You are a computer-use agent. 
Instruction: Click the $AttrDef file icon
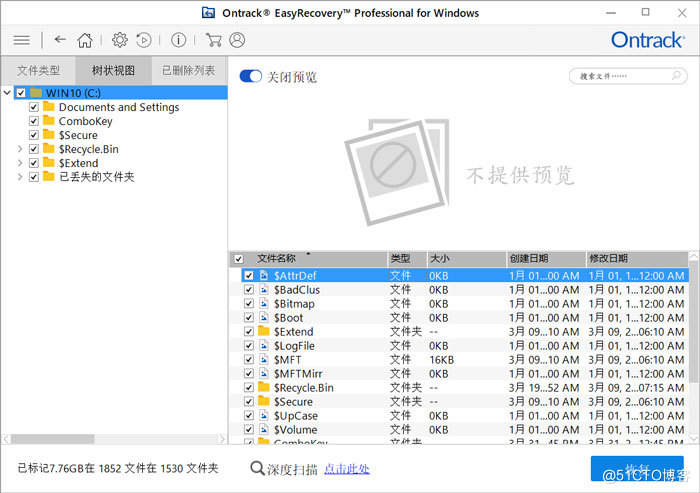(264, 275)
